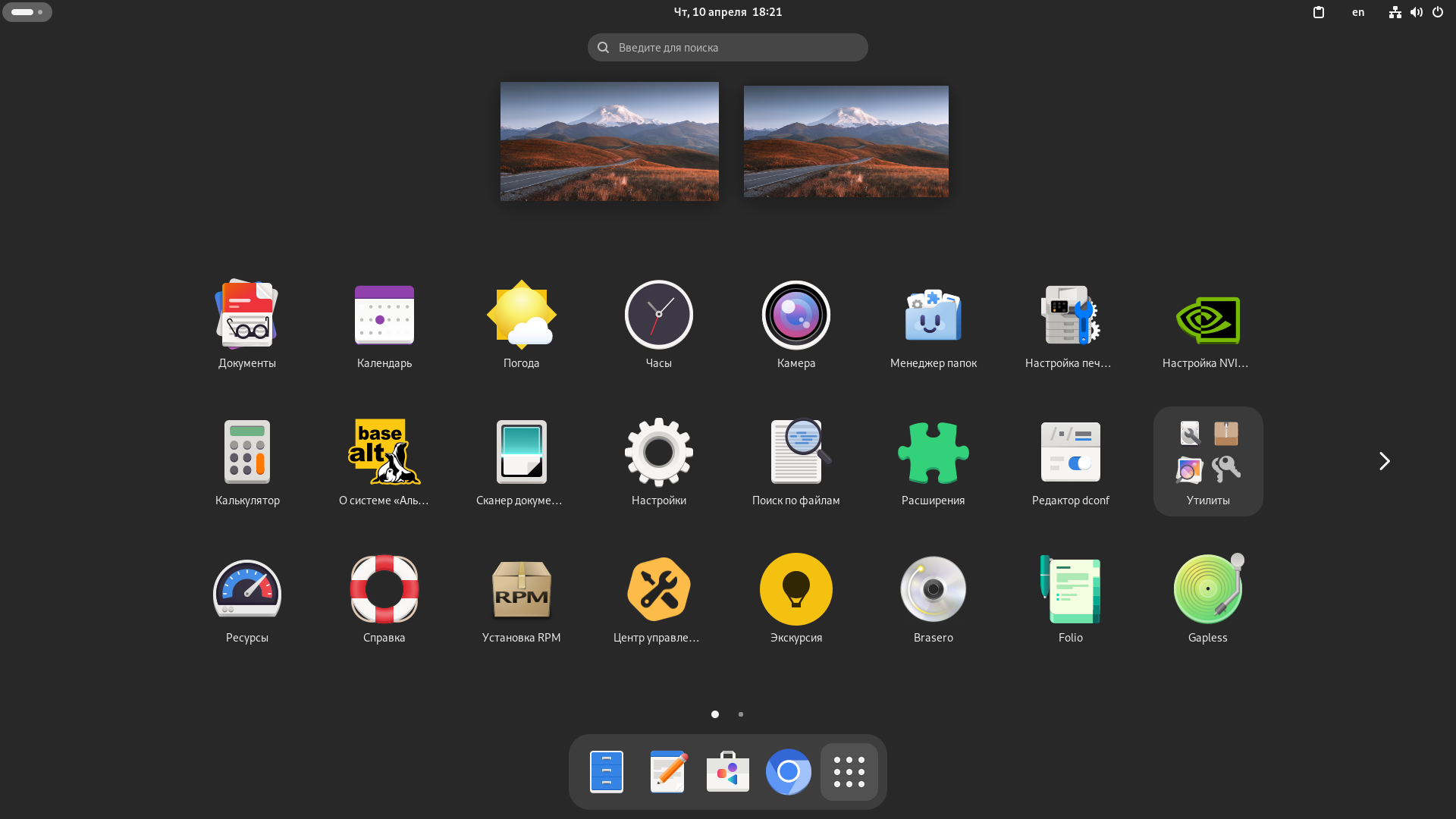This screenshot has height=819, width=1456.
Task: Launch the Расширения extensions app
Action: pos(934,461)
